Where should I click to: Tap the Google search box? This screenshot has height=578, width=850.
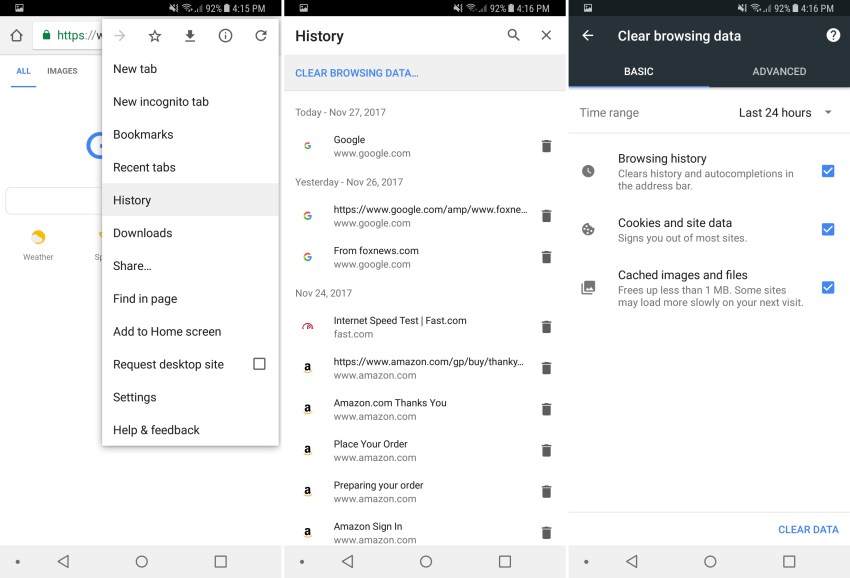54,201
